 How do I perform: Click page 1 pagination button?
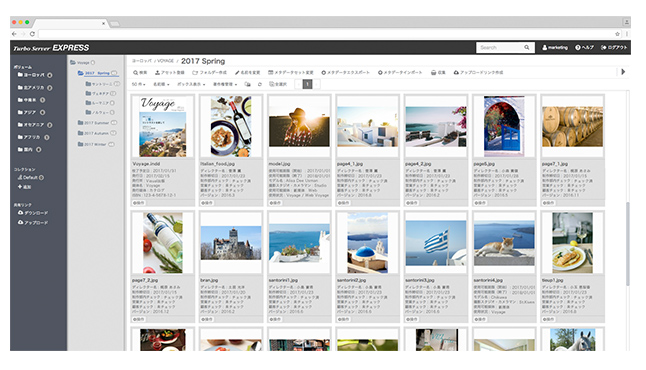[x=307, y=84]
